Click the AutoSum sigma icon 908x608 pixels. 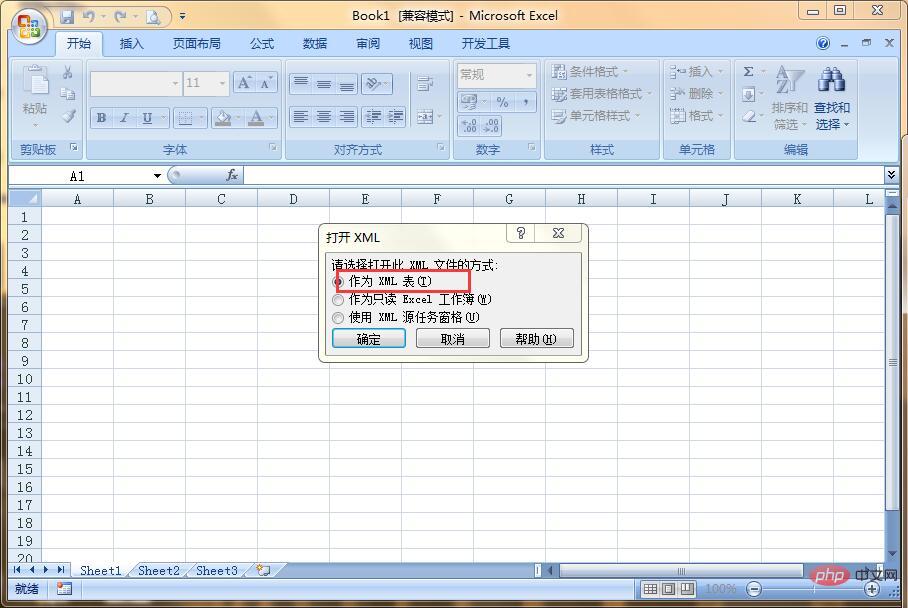(748, 71)
